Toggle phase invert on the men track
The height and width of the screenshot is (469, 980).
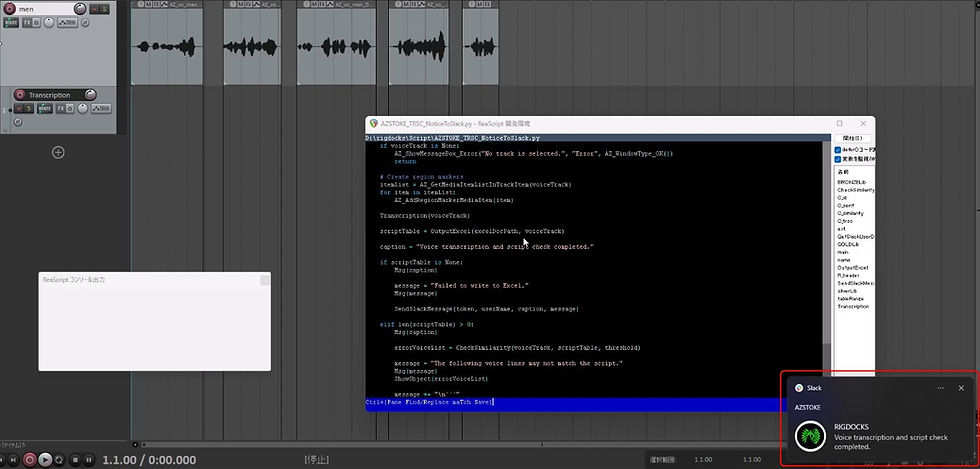tap(85, 23)
